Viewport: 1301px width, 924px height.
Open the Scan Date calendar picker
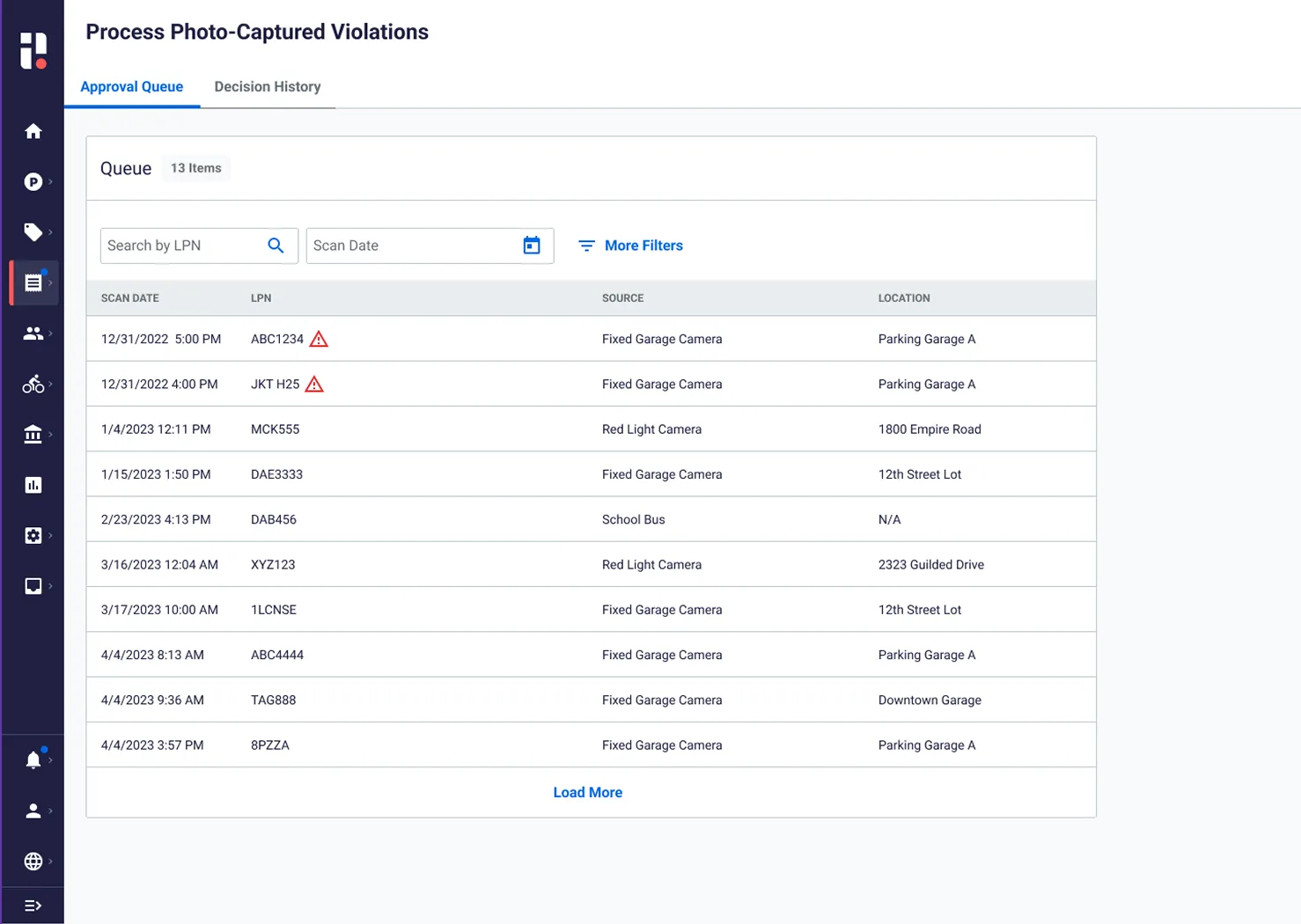532,246
